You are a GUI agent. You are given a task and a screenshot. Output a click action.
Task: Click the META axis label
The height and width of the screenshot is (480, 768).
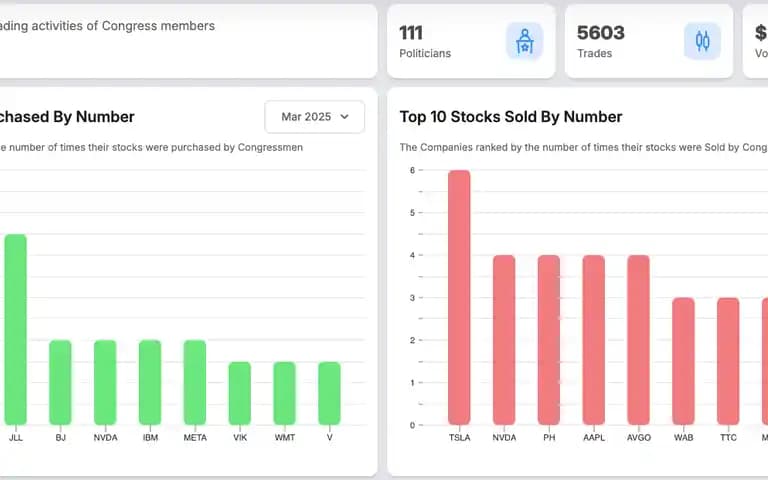click(195, 437)
